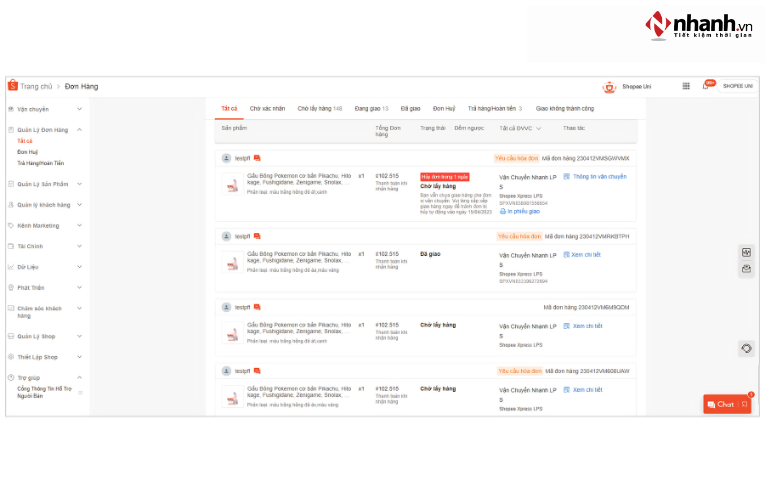Expand the Chat window resize icon

[745, 404]
